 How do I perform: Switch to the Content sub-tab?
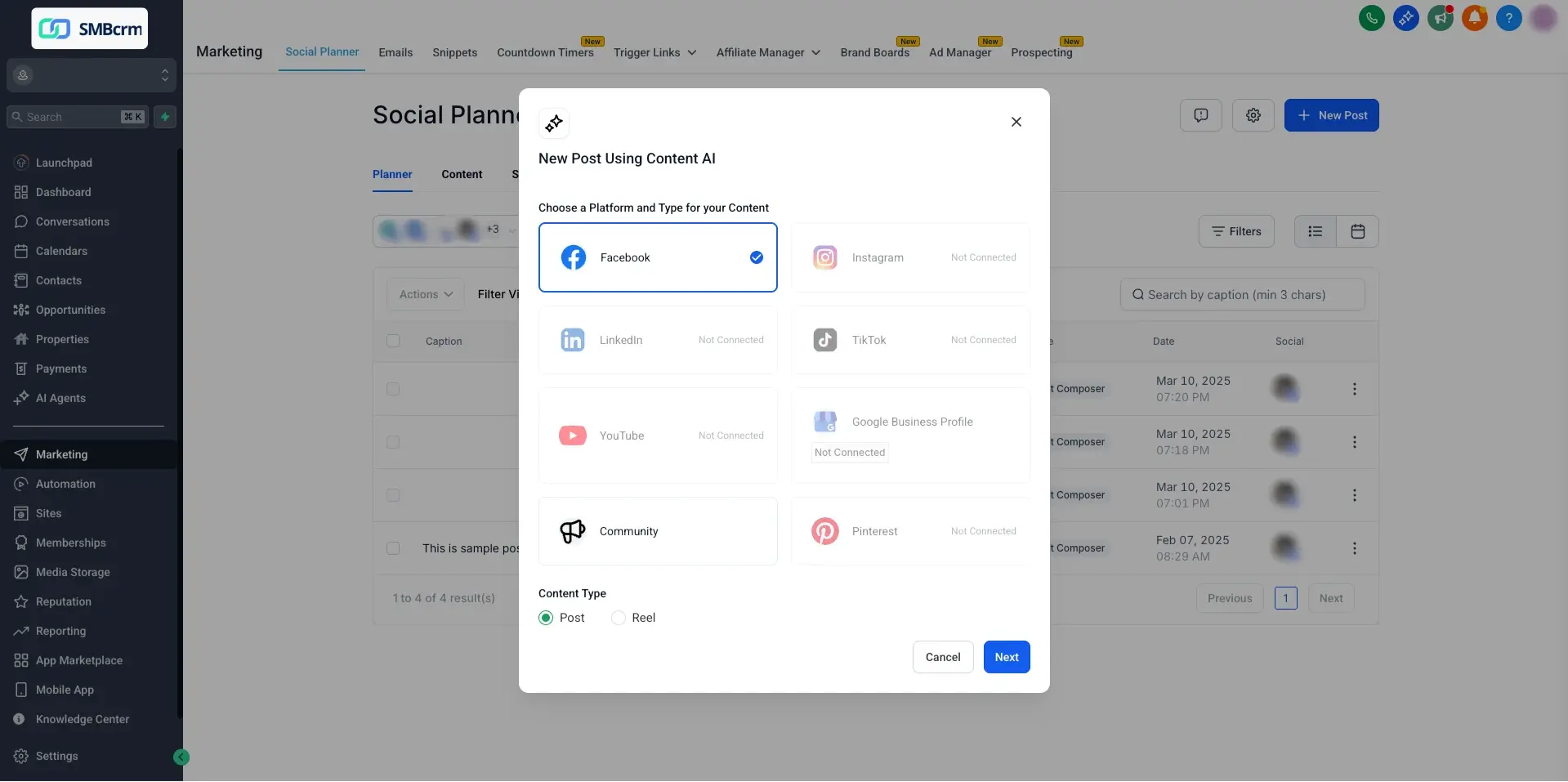tap(462, 174)
